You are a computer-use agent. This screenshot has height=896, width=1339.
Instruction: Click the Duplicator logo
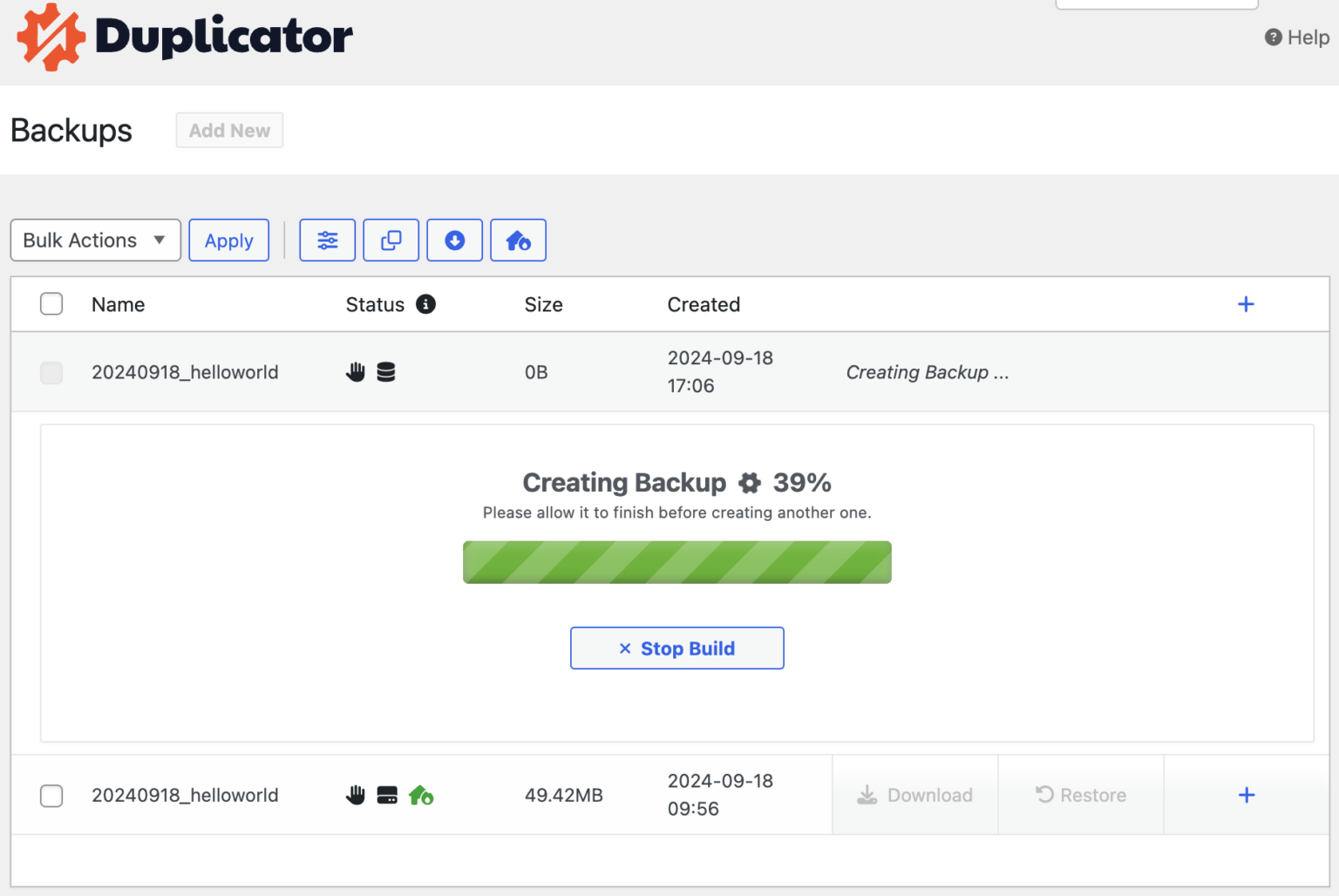pyautogui.click(x=183, y=37)
